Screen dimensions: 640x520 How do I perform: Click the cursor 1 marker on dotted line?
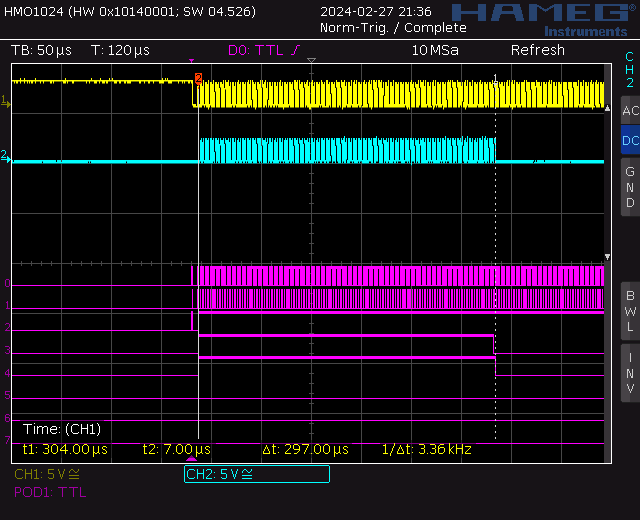tap(495, 73)
